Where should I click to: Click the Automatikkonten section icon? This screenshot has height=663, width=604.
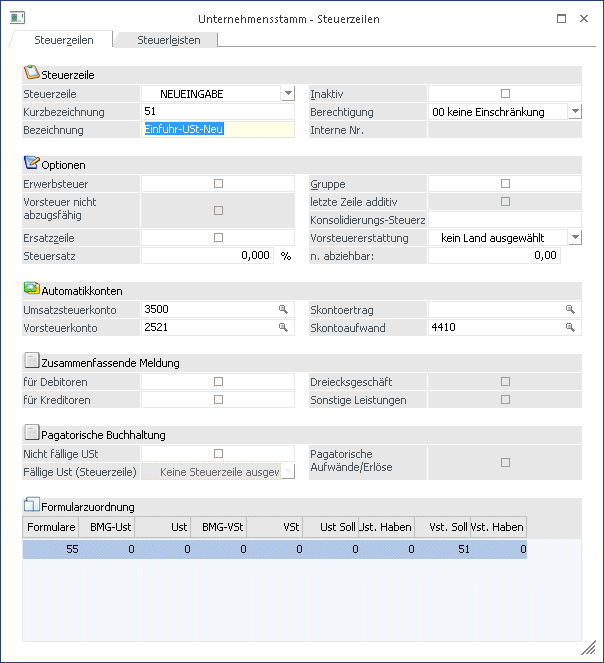(30, 290)
